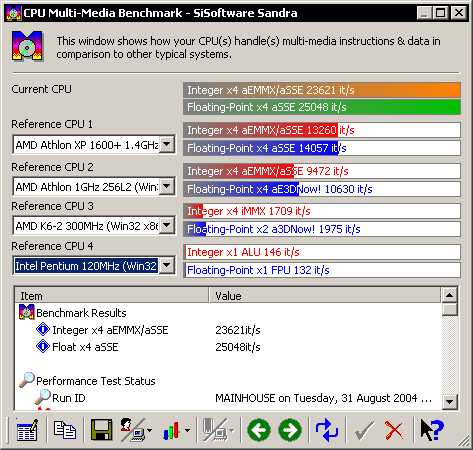Open Reference CPU 1 dropdown arrow
473x450 pixels.
point(167,145)
